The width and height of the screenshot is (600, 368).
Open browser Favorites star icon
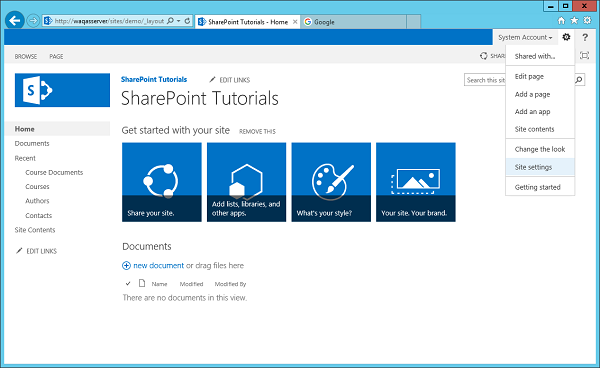[574, 21]
